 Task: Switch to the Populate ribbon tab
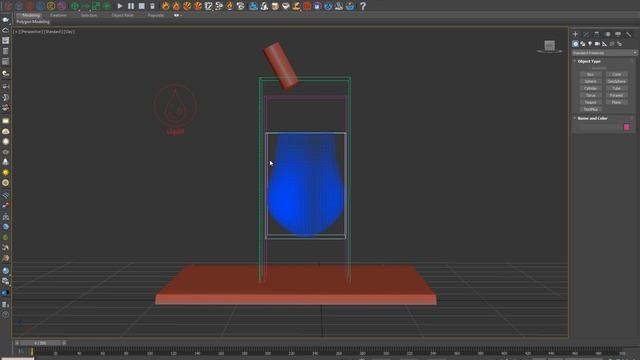pyautogui.click(x=156, y=15)
